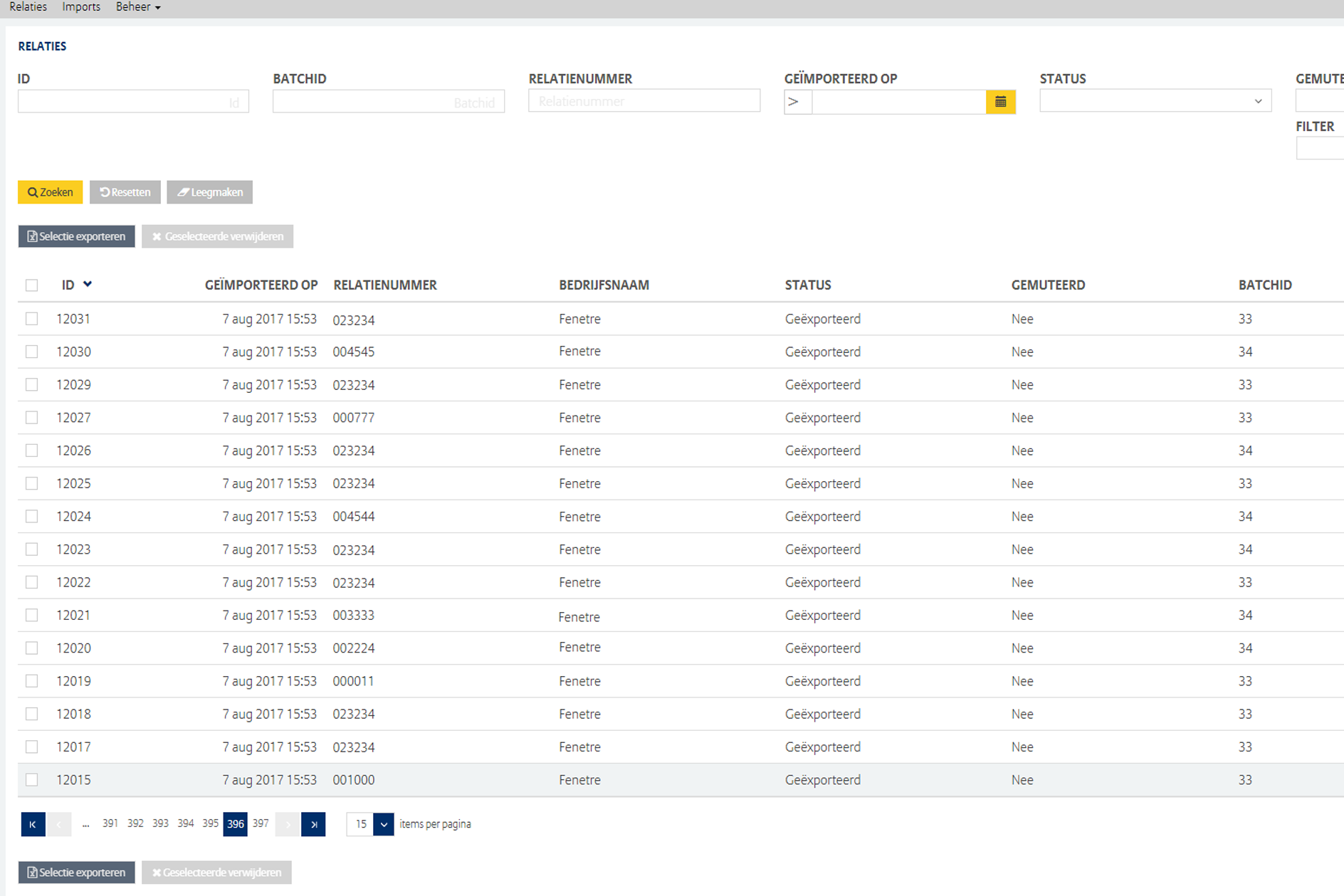This screenshot has width=1344, height=896.
Task: Select relatienummer 004545 cell
Action: (x=354, y=352)
